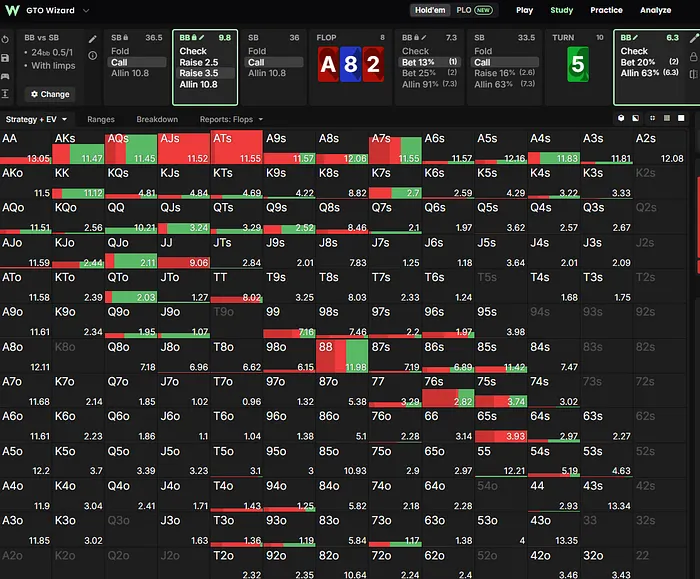
Task: Expand the Strategy + EV dropdown
Action: [x=36, y=119]
